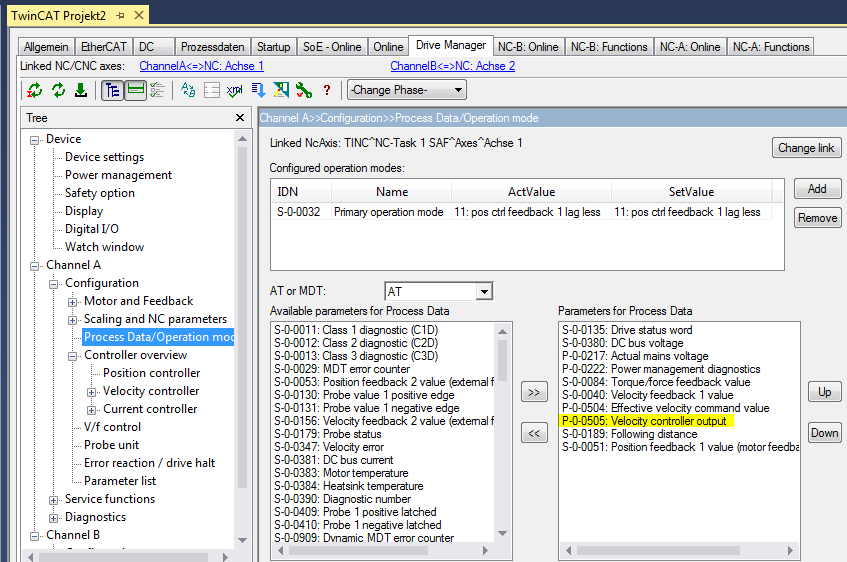The height and width of the screenshot is (562, 847).
Task: Switch to the Online tab
Action: click(388, 47)
